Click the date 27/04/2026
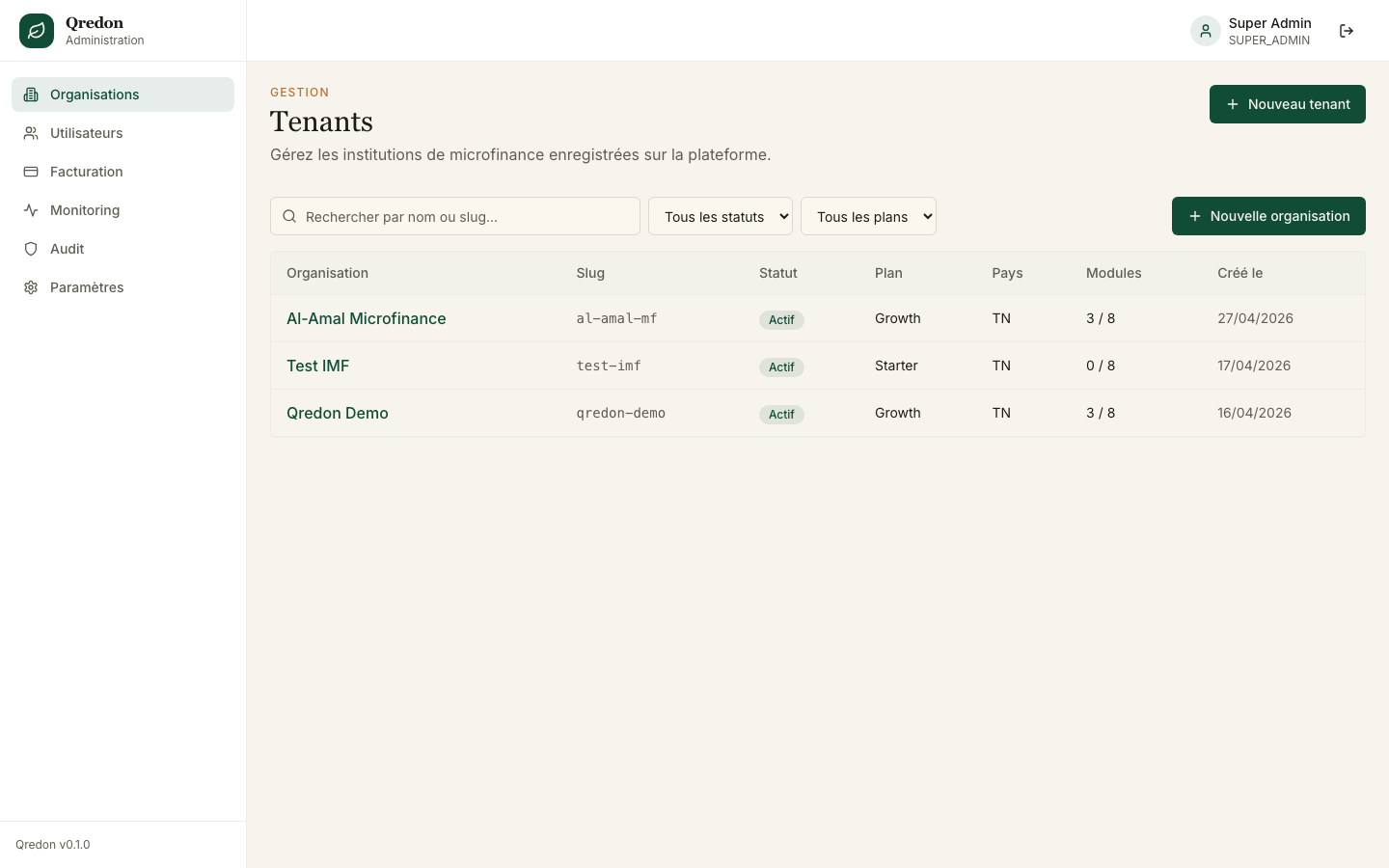Screen dimensions: 1389x868 [x=1255, y=318]
